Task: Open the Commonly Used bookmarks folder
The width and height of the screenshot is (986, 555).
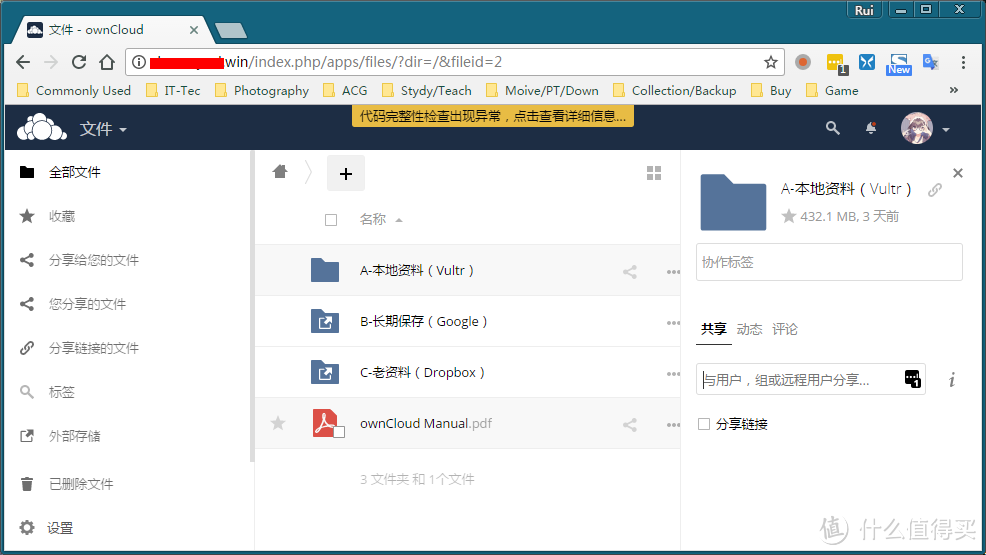Action: [74, 91]
